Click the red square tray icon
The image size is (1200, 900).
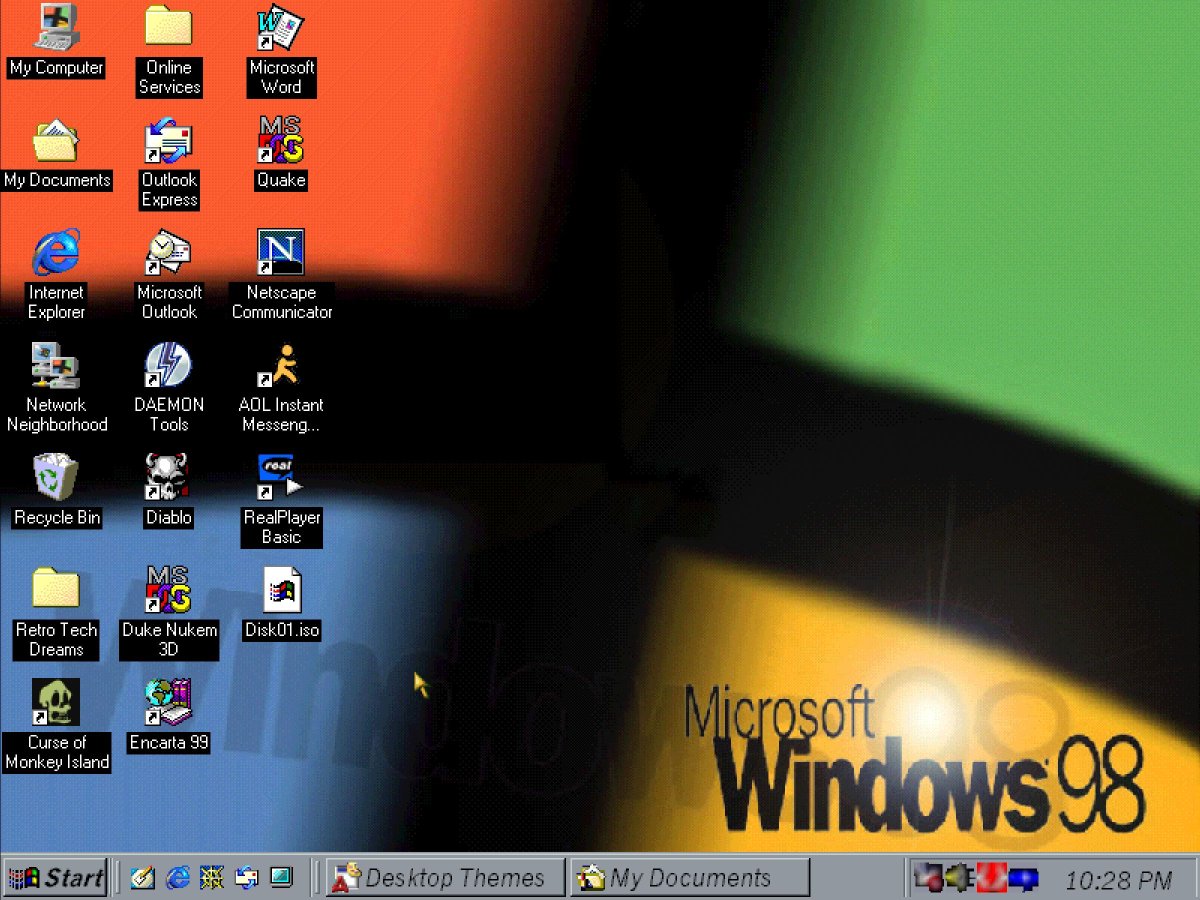[x=991, y=879]
